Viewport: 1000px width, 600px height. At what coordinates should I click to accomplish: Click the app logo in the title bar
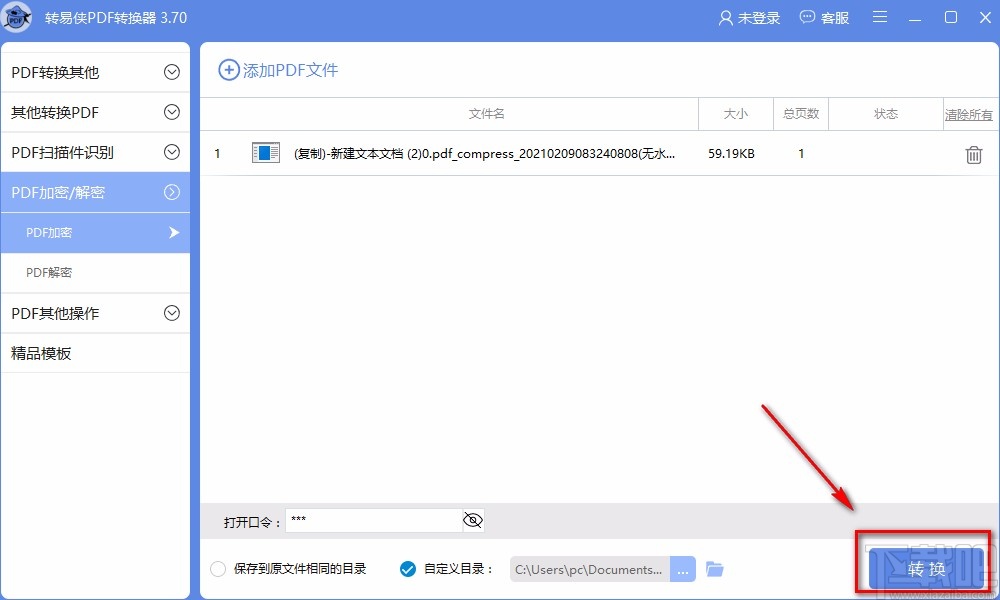[x=17, y=17]
